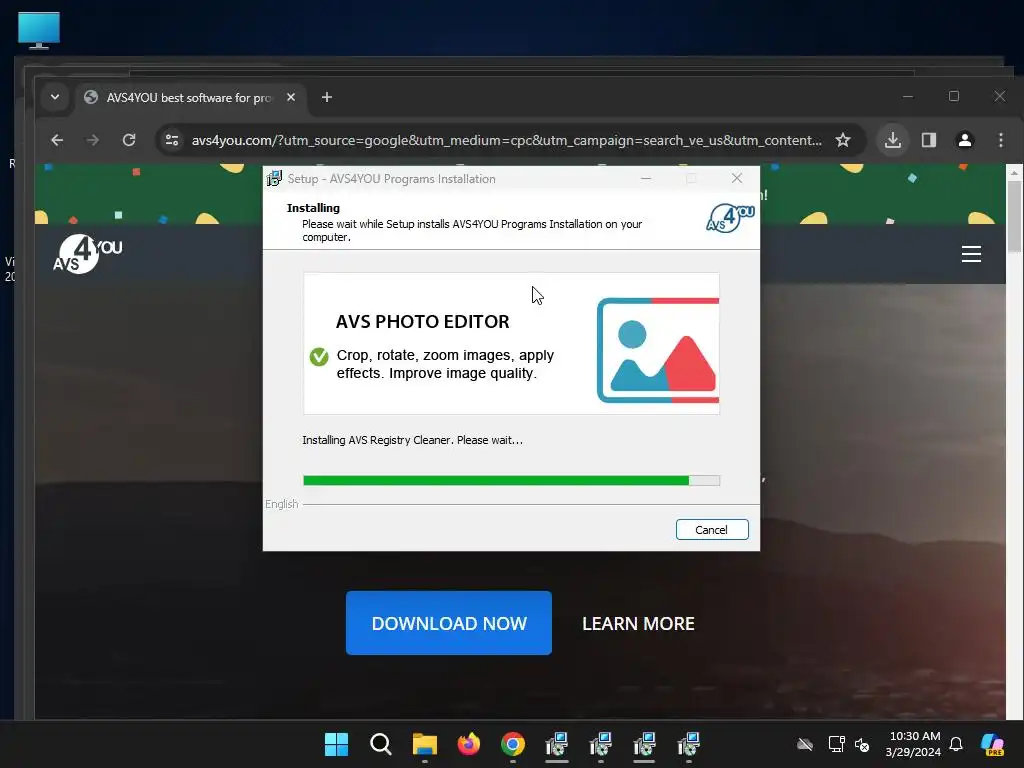Click the AVS4YOU logo on the webpage
The image size is (1024, 768).
tap(88, 254)
